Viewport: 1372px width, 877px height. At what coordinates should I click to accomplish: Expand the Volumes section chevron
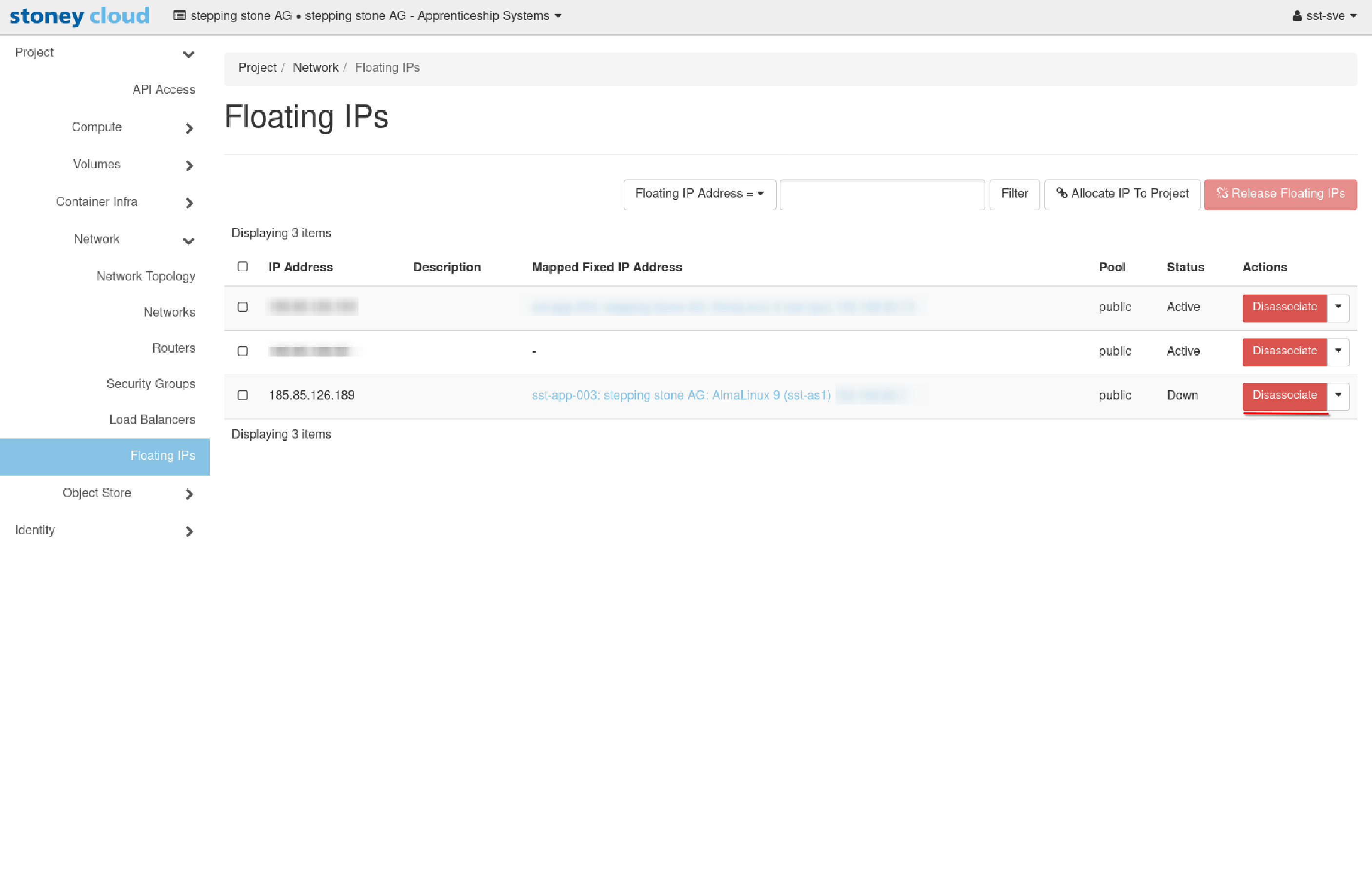pyautogui.click(x=189, y=165)
